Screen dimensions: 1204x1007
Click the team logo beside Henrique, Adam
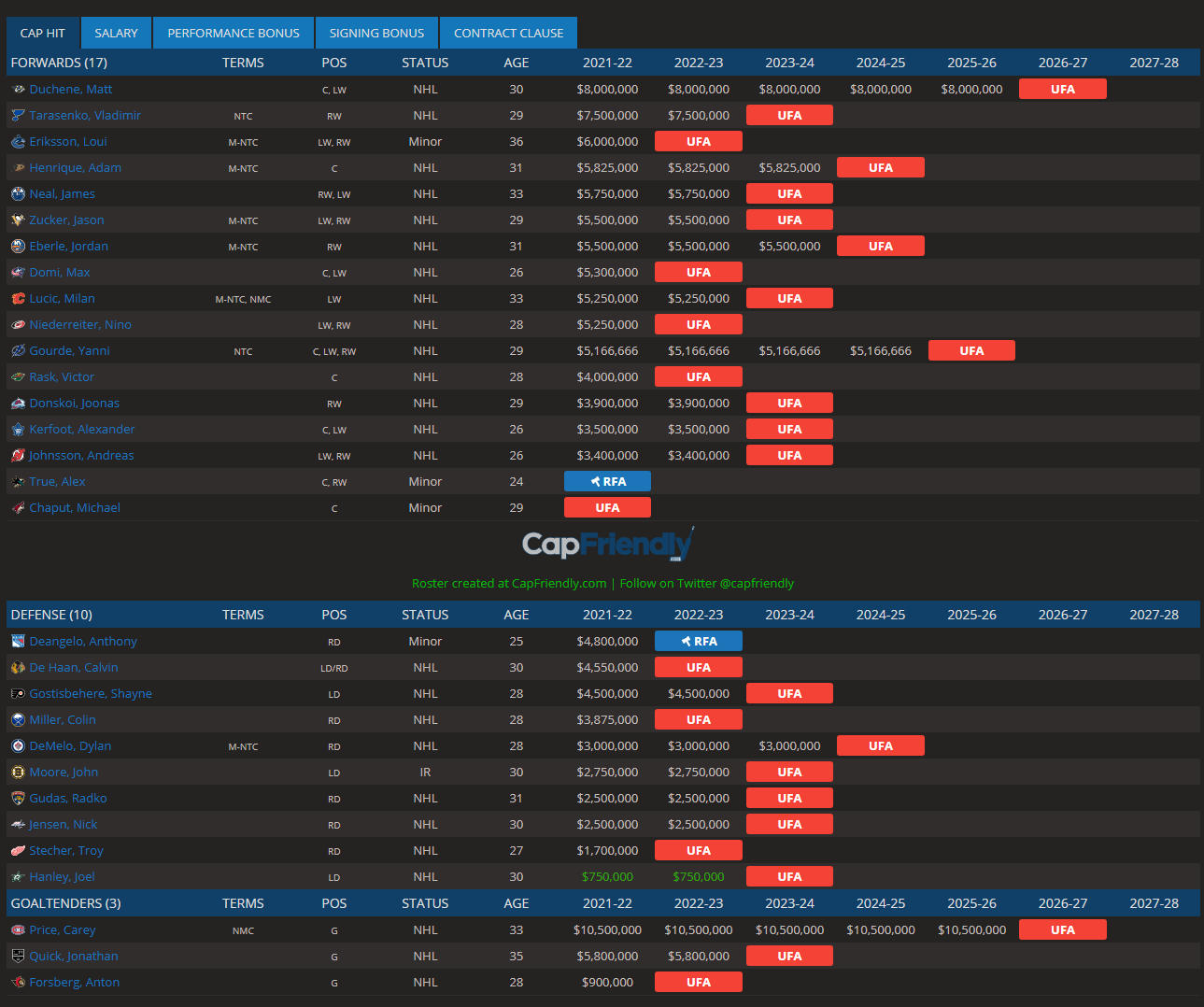click(18, 168)
